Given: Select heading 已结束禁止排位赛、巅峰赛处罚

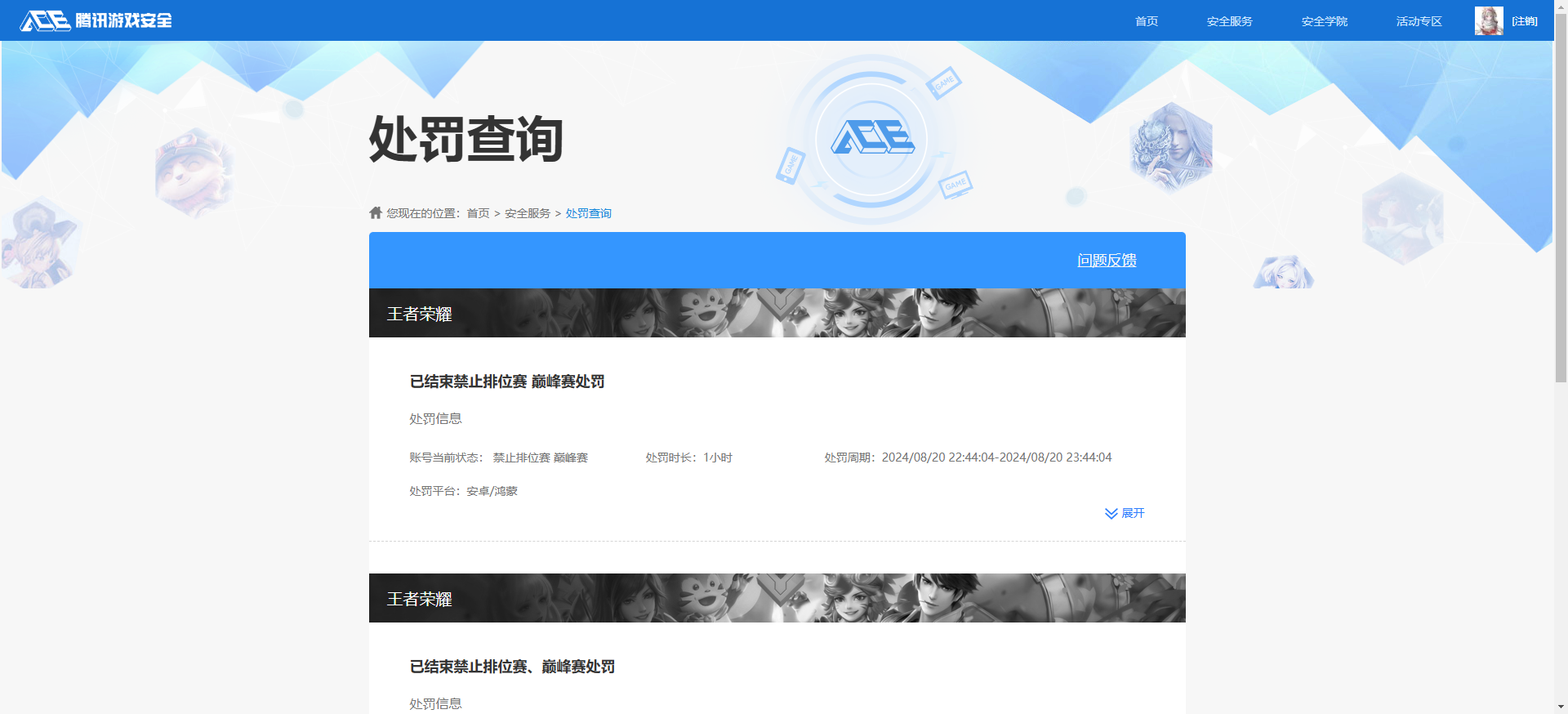Looking at the screenshot, I should 512,667.
